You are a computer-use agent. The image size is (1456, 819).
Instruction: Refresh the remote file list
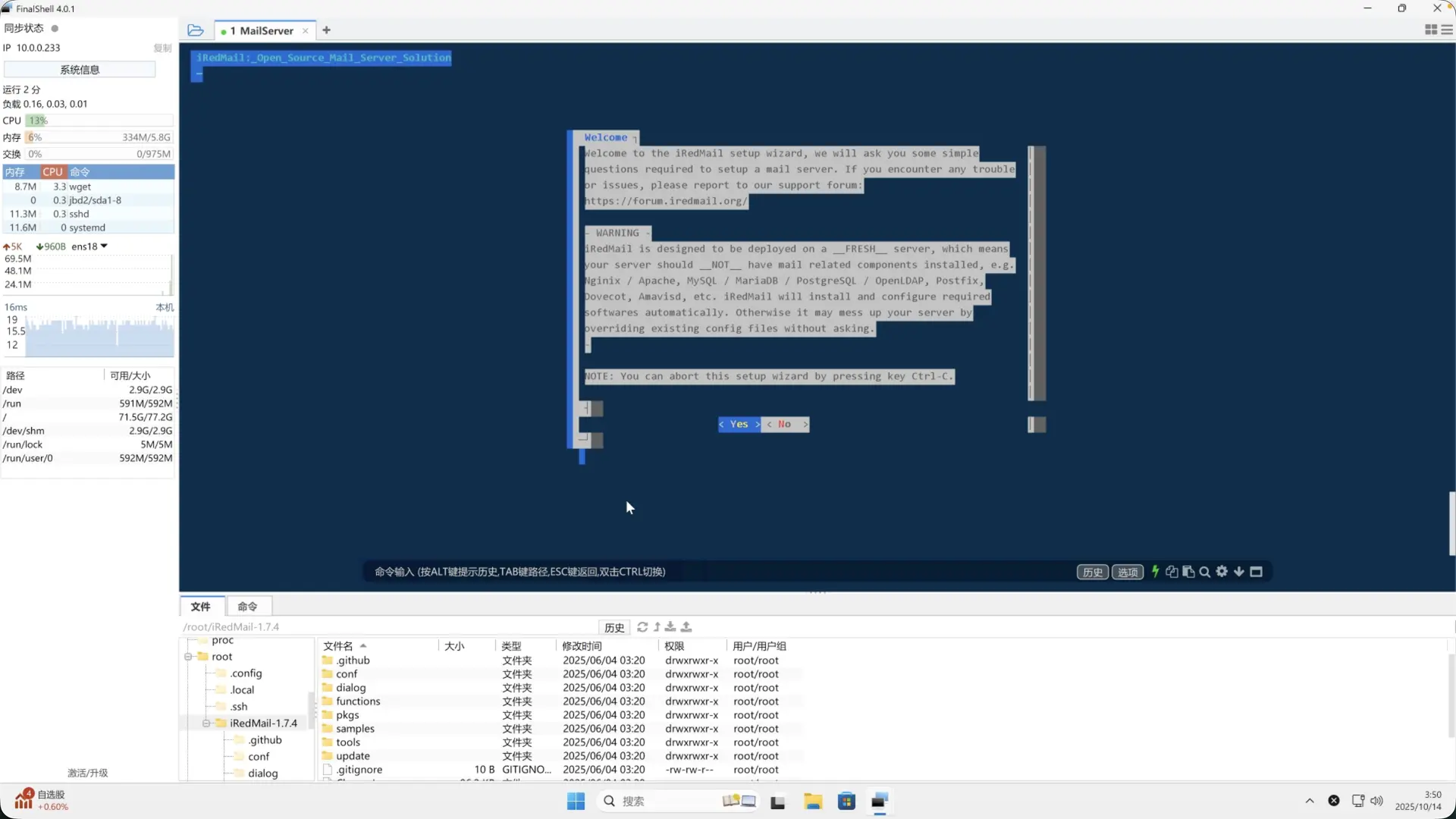point(642,627)
